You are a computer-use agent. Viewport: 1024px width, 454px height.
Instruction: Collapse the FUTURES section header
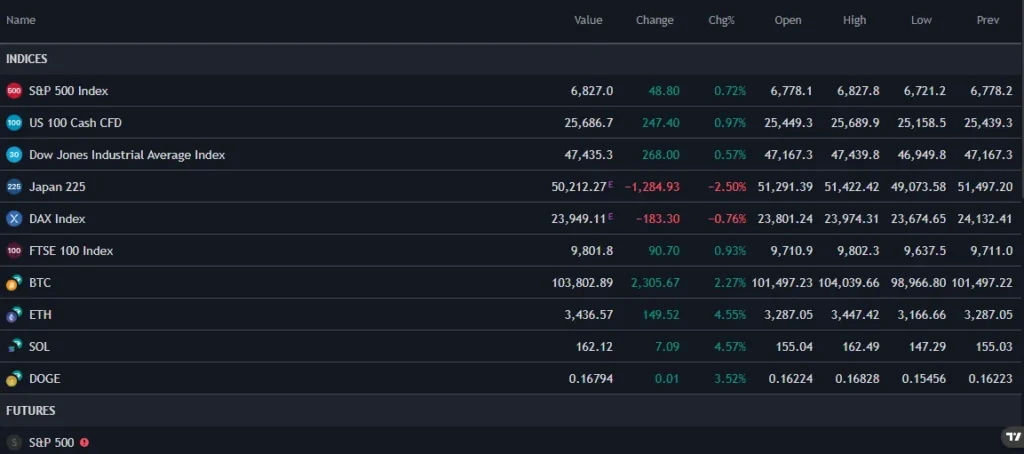click(x=30, y=411)
